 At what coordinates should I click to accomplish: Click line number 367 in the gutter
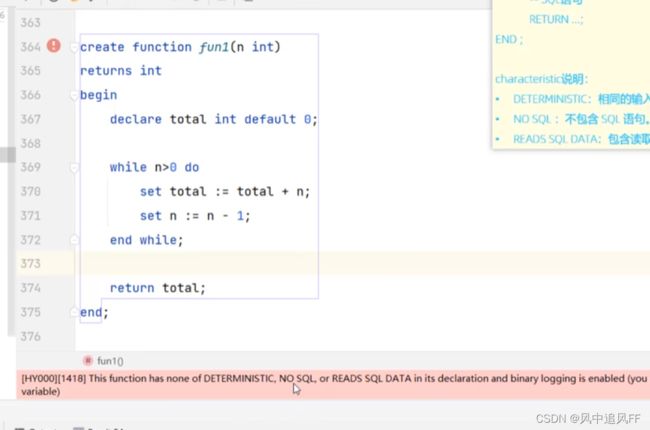click(x=31, y=119)
